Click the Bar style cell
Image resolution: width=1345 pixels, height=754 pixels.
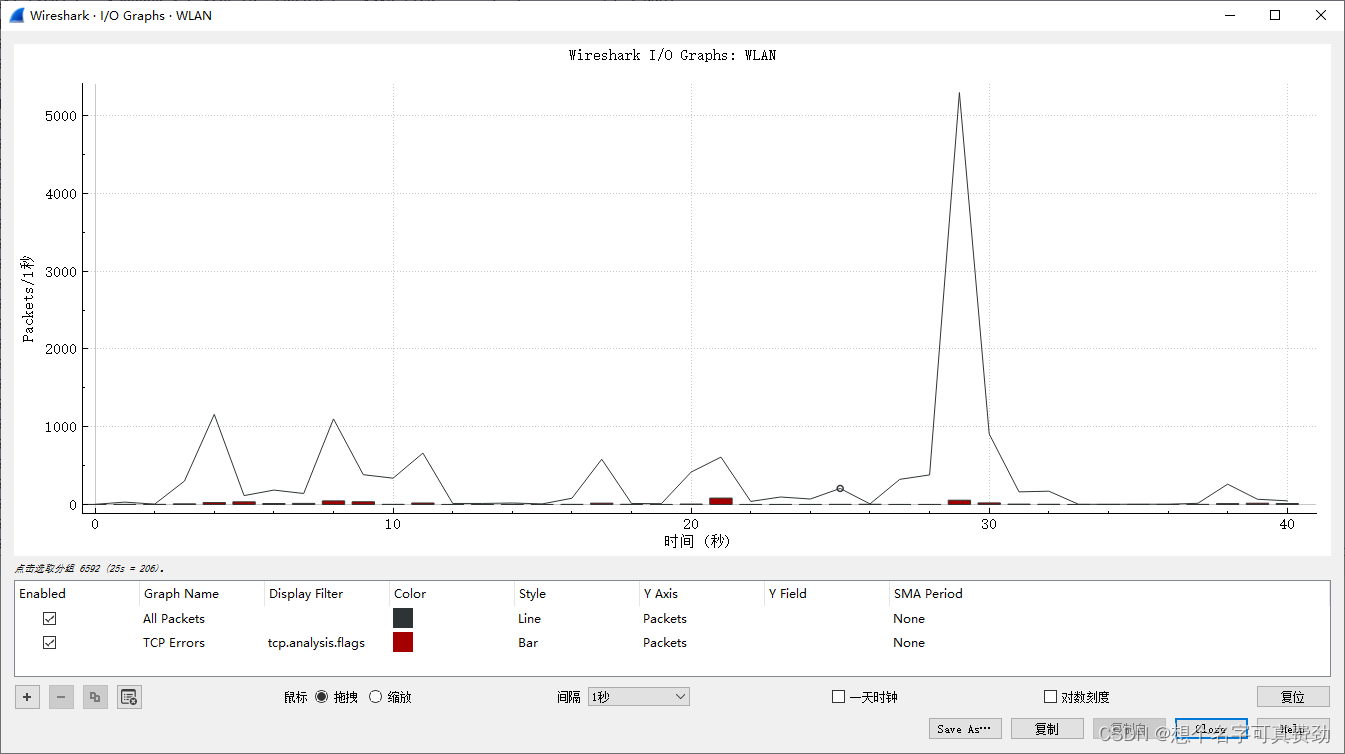pyautogui.click(x=528, y=643)
